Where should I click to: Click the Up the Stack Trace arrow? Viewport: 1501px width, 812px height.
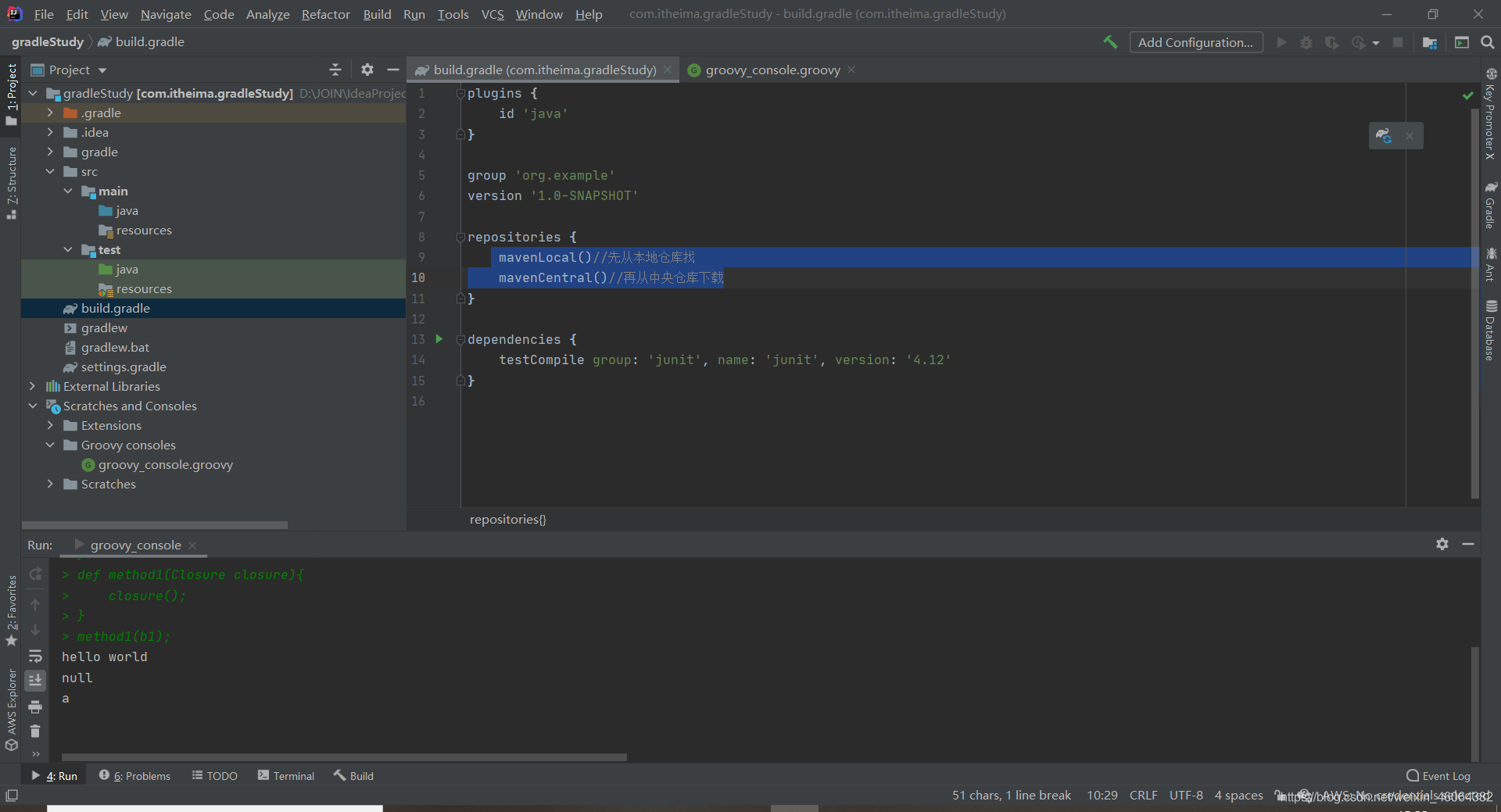35,604
